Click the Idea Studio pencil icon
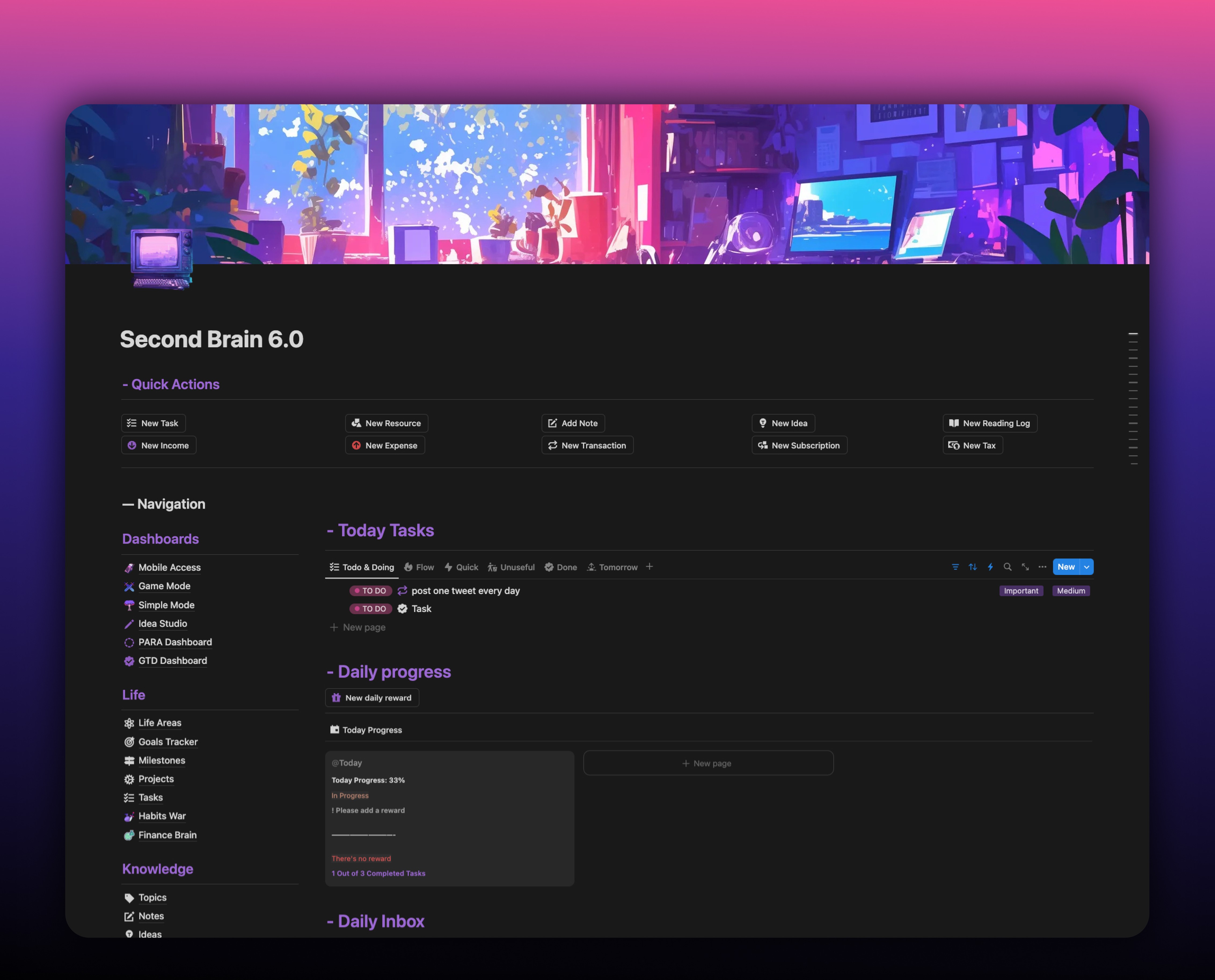Viewport: 1215px width, 980px height. (x=129, y=624)
